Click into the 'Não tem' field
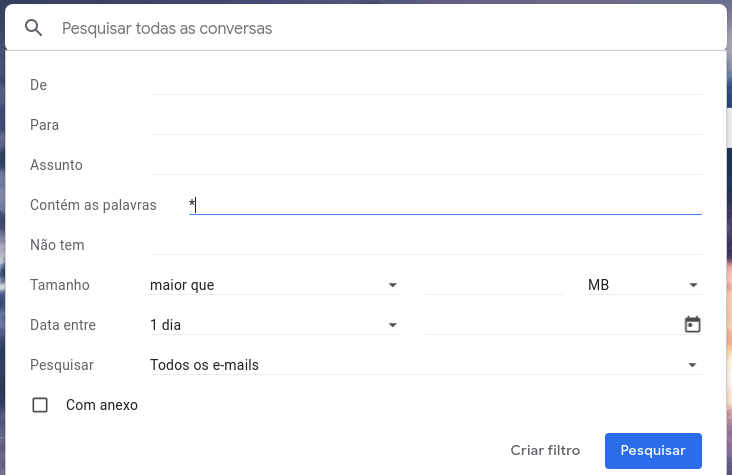 pyautogui.click(x=426, y=245)
